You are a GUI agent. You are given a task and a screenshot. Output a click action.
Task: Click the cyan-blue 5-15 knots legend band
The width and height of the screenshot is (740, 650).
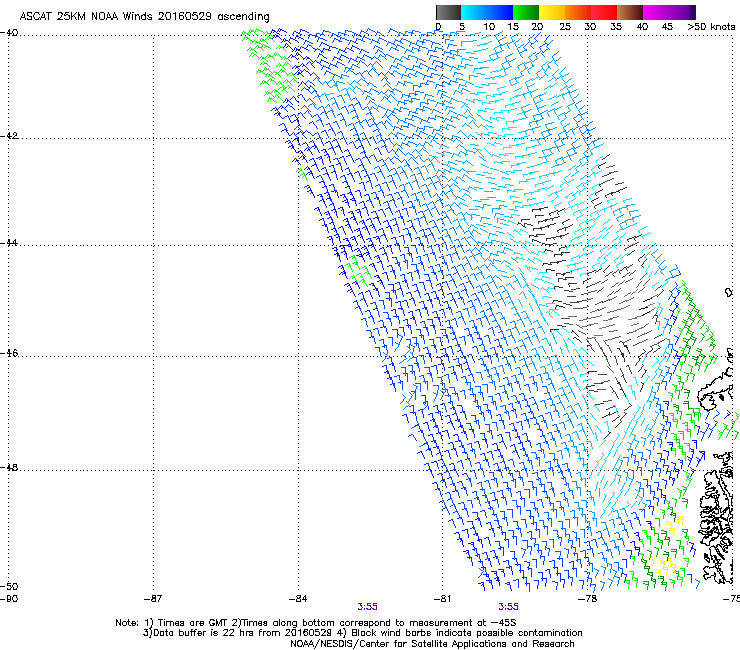click(x=487, y=12)
